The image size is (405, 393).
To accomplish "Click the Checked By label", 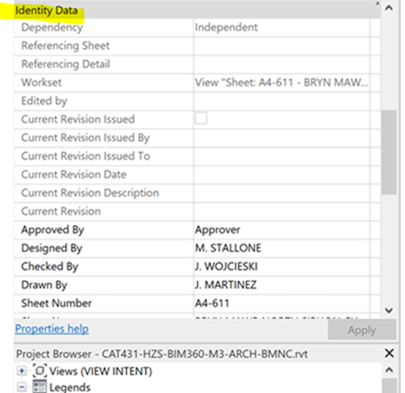I will tap(50, 266).
